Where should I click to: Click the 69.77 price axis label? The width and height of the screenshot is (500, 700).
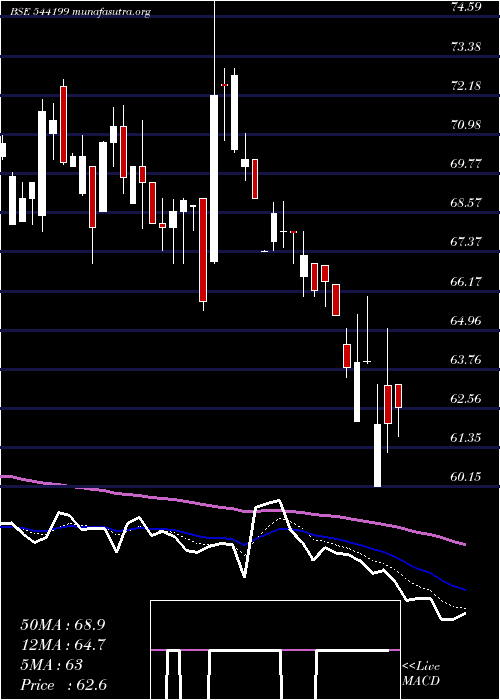coord(467,163)
